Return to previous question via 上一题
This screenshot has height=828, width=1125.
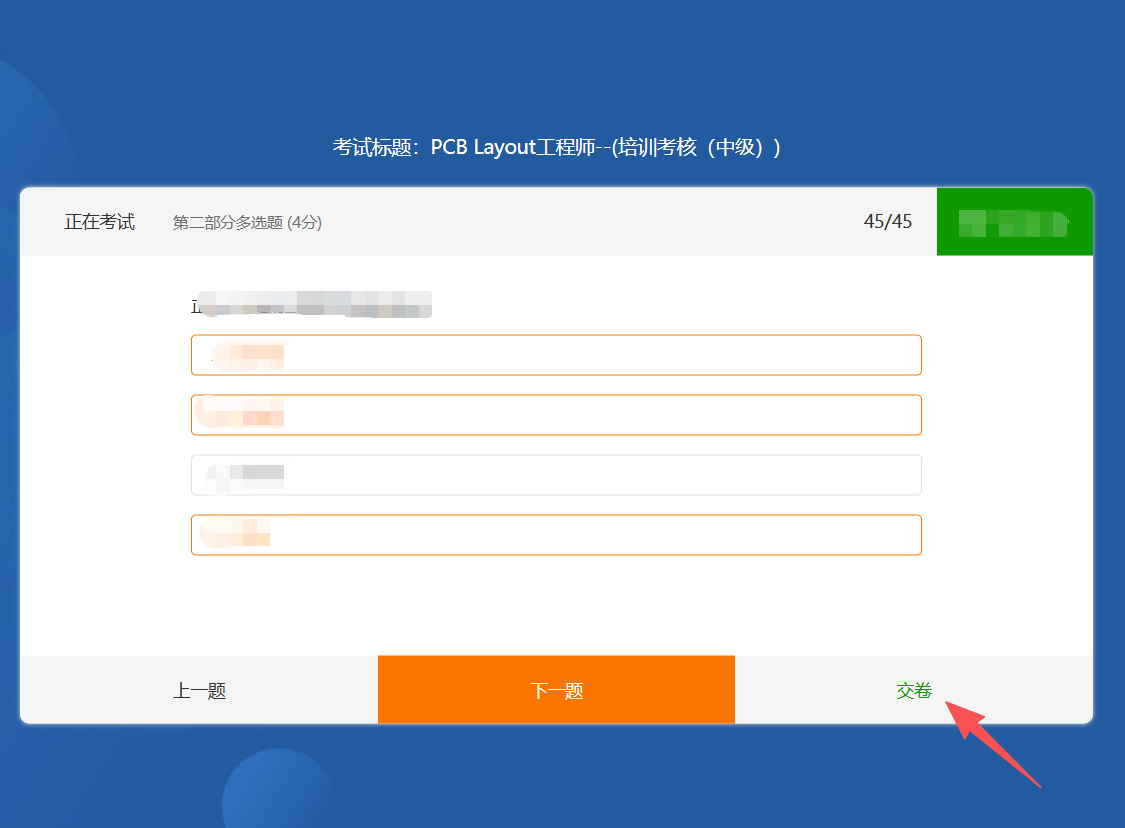click(x=199, y=690)
